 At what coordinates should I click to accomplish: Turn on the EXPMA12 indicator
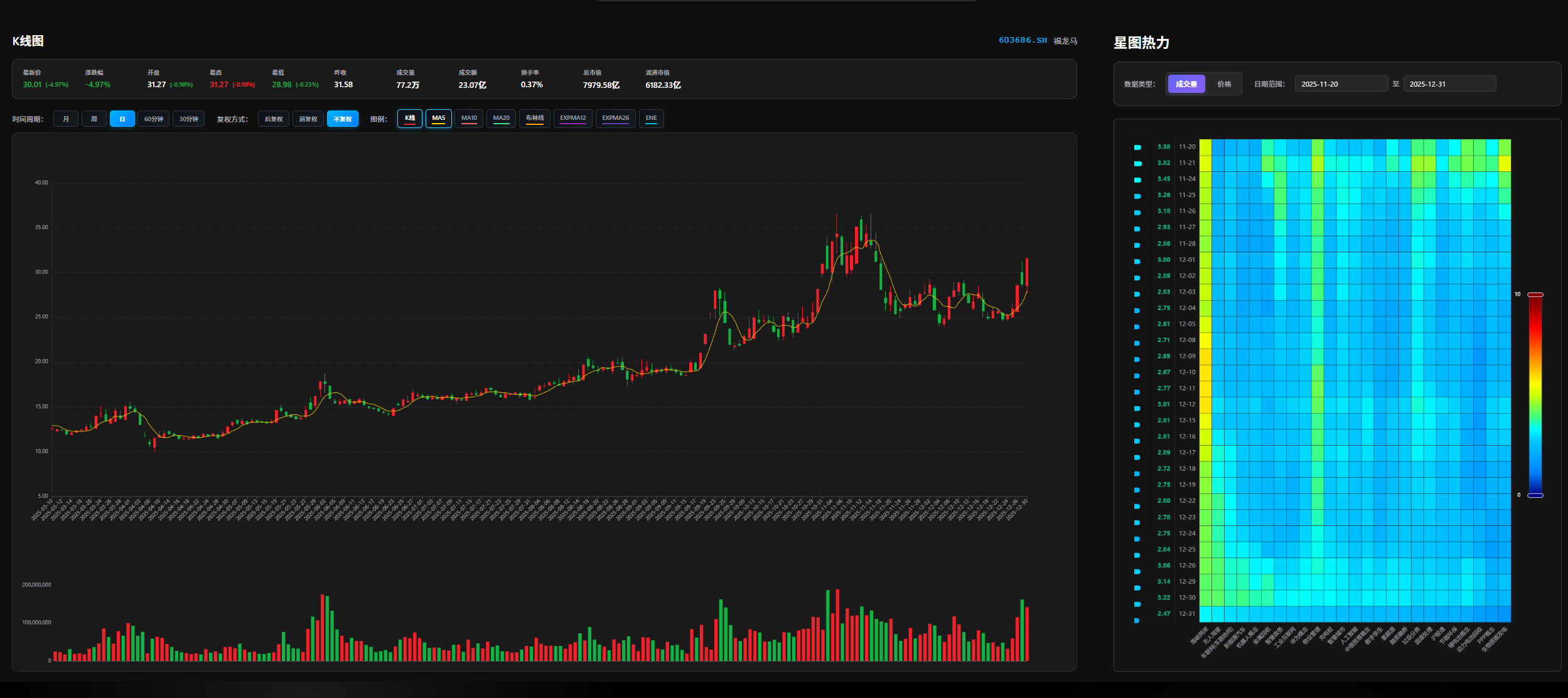(572, 119)
